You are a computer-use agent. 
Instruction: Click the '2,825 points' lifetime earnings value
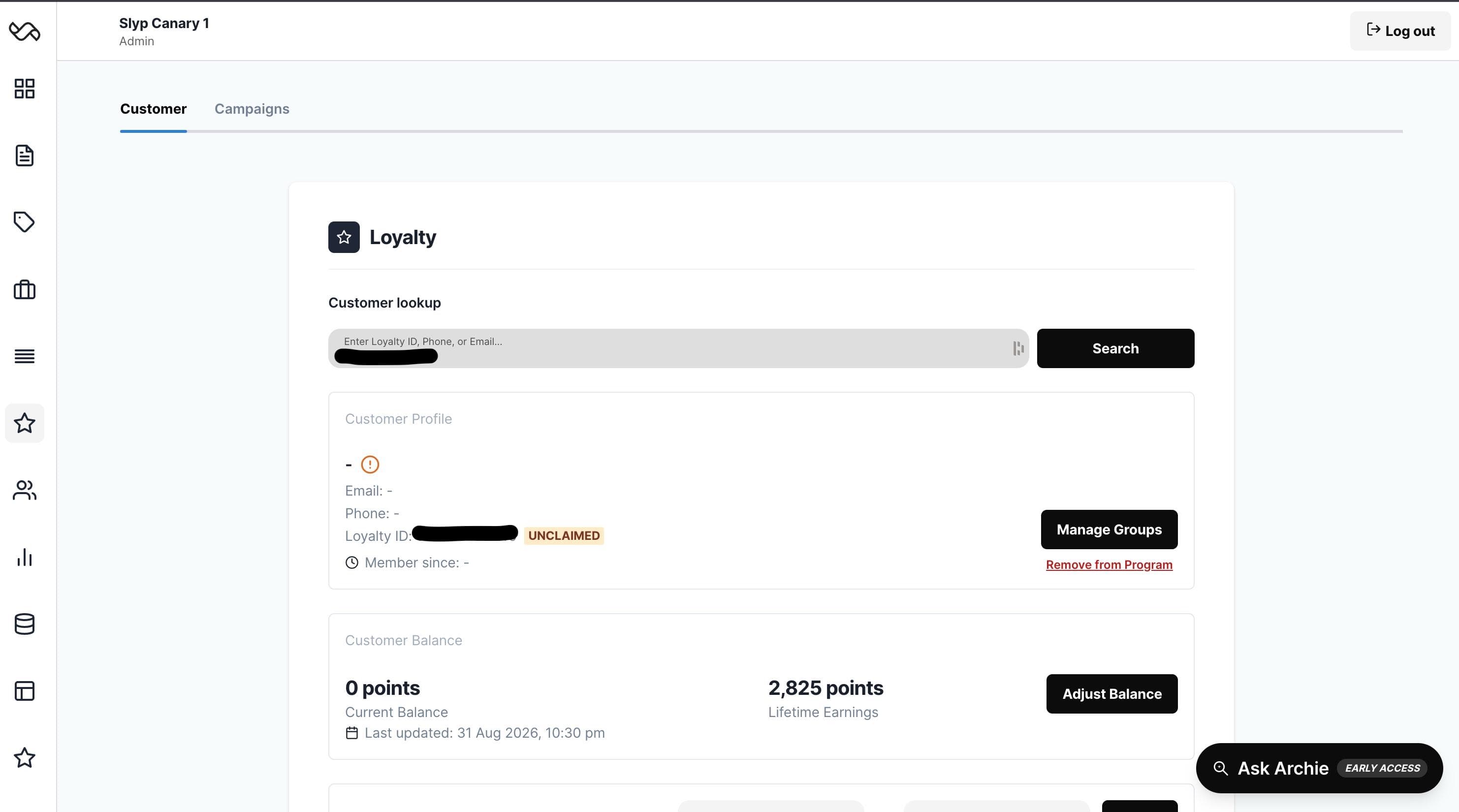click(825, 688)
